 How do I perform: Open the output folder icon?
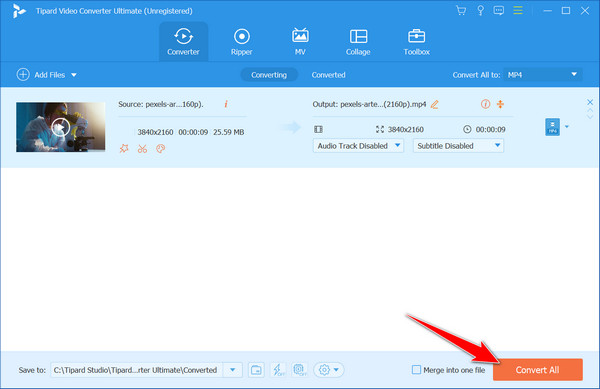click(x=256, y=370)
